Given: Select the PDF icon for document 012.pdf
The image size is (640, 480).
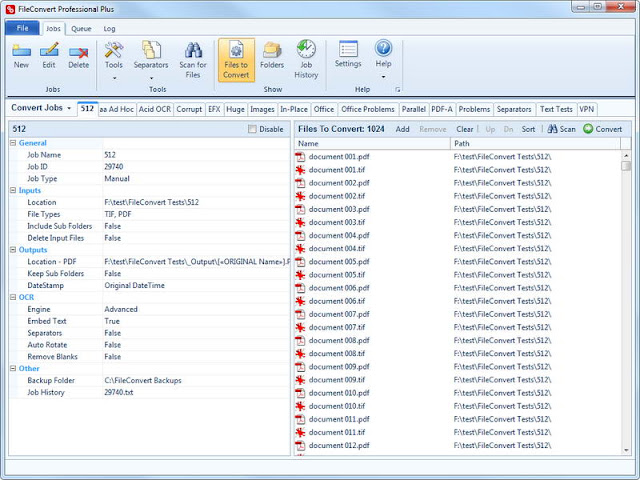Looking at the screenshot, I should tap(300, 445).
